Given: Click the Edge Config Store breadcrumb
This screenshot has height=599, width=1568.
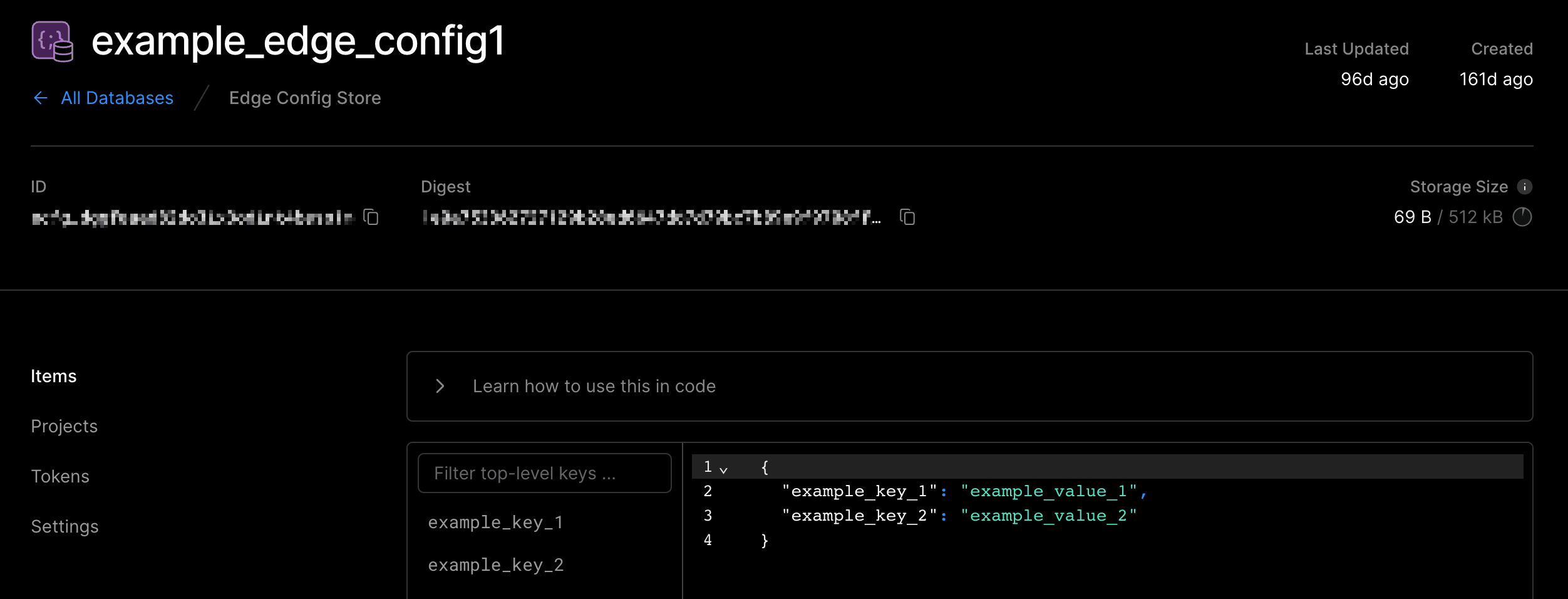Looking at the screenshot, I should (x=305, y=98).
